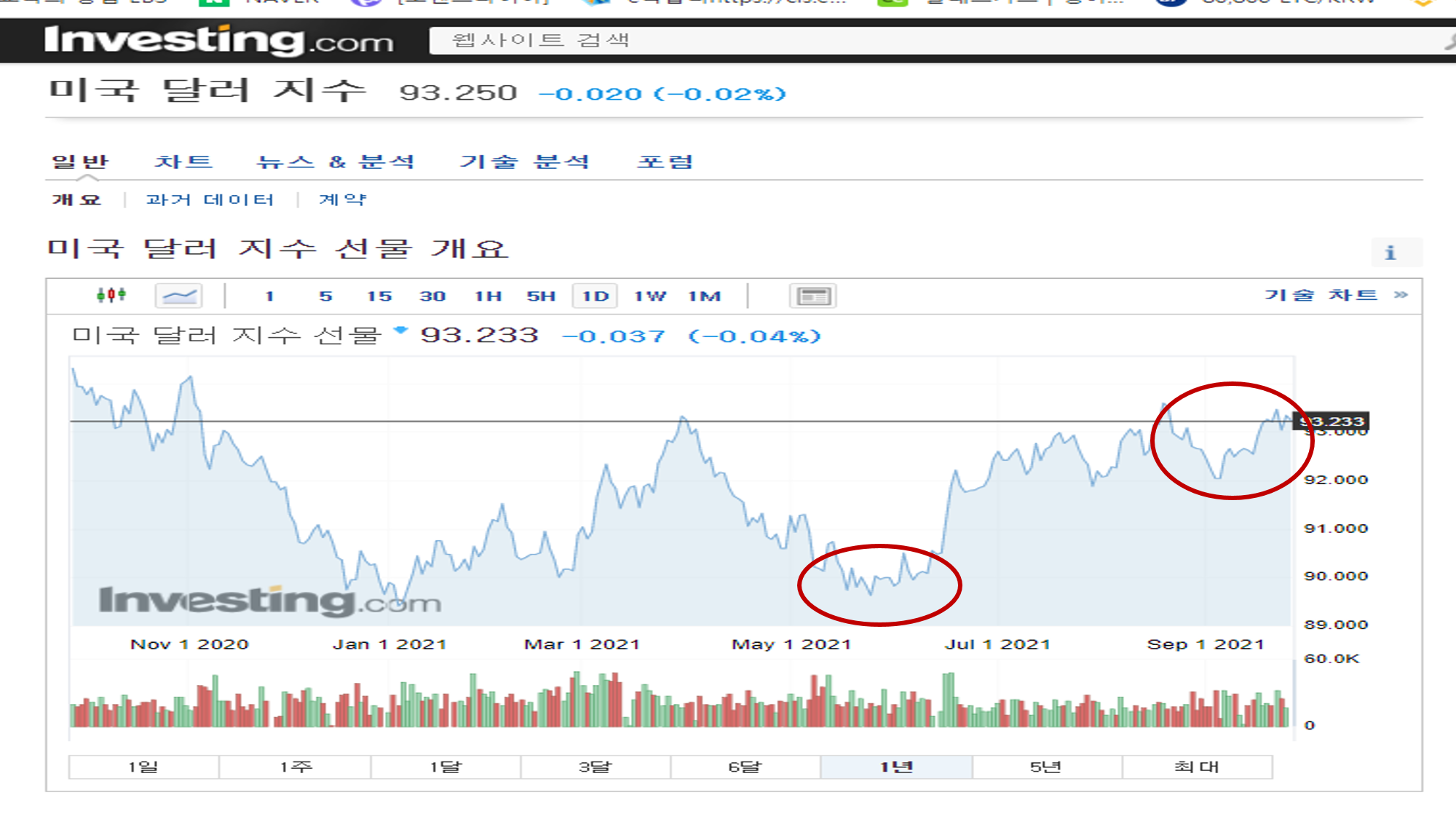Switch to the 5H interval
This screenshot has height=819, width=1456.
click(x=541, y=296)
